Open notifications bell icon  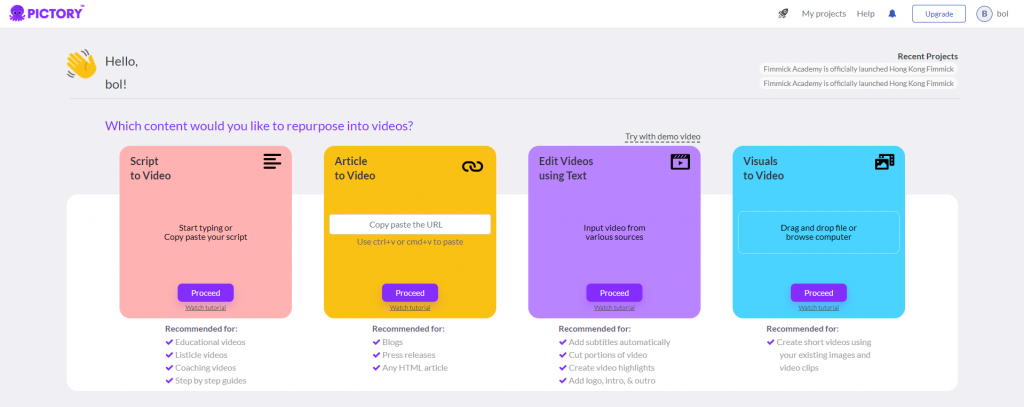(x=892, y=14)
